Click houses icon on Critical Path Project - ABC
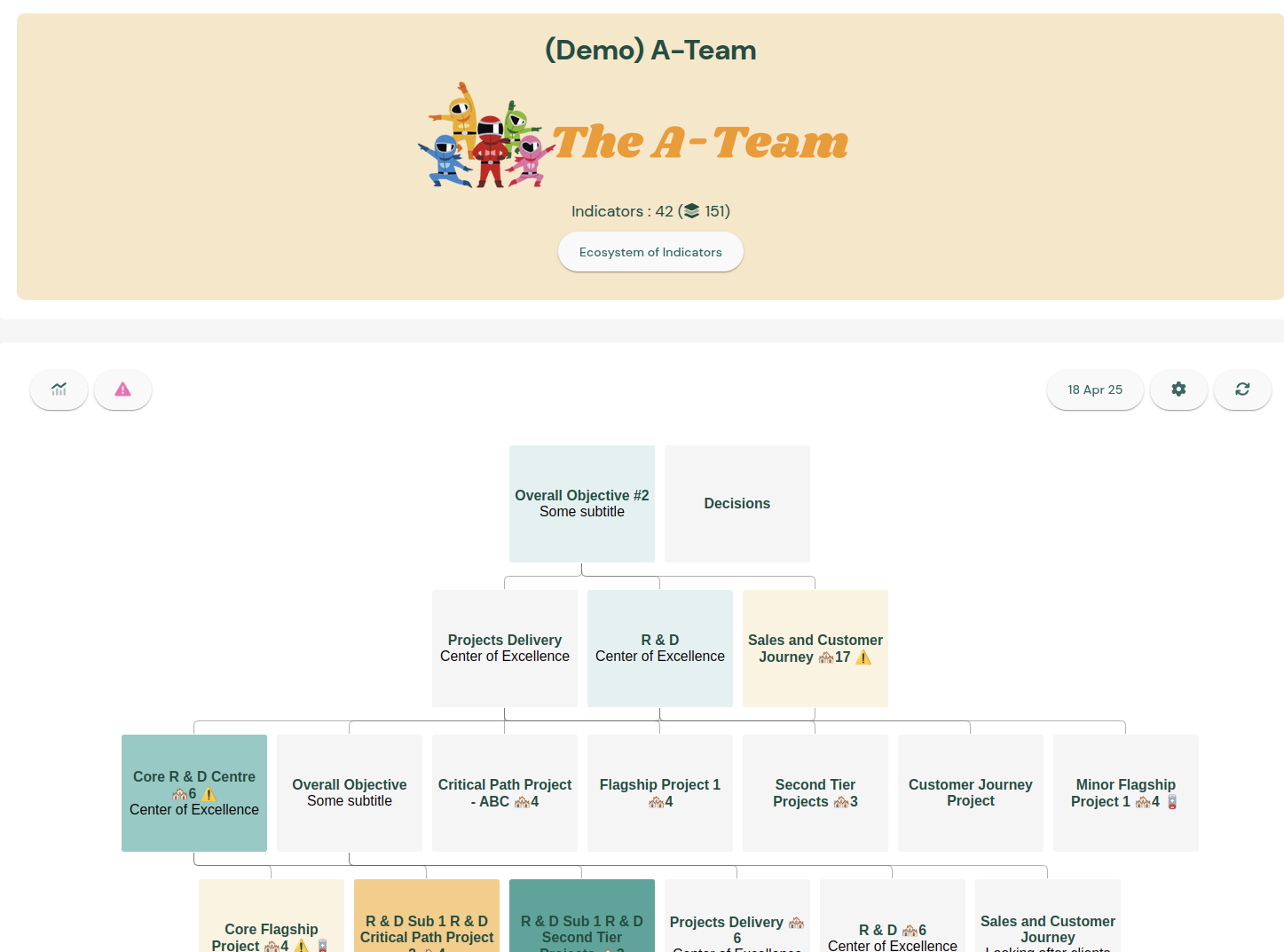 coord(522,802)
